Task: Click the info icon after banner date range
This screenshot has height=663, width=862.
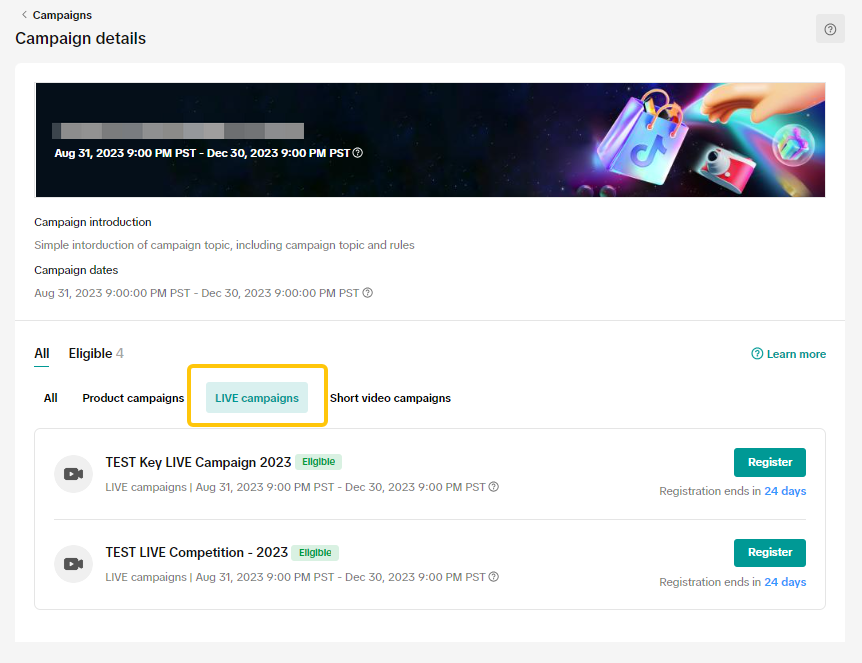Action: click(358, 153)
